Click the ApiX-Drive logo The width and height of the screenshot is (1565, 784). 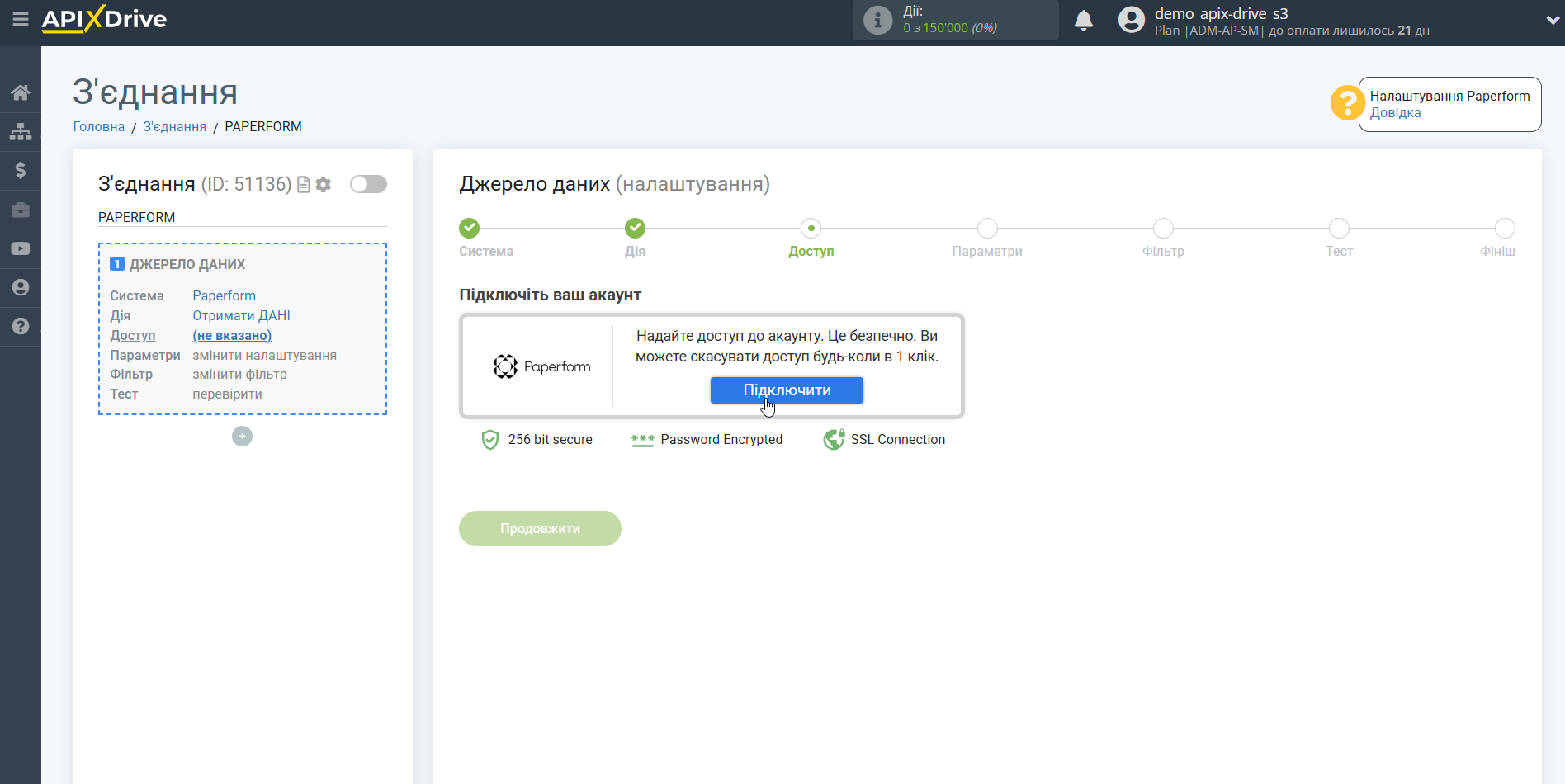(x=104, y=19)
